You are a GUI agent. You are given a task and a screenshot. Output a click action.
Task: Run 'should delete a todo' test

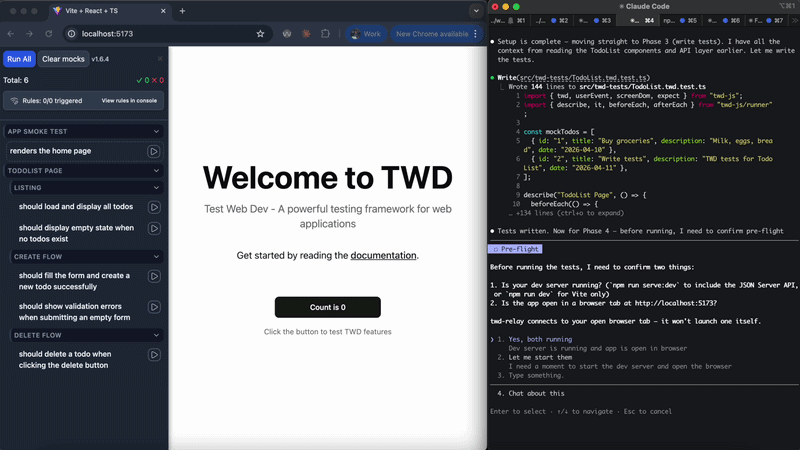(154, 355)
